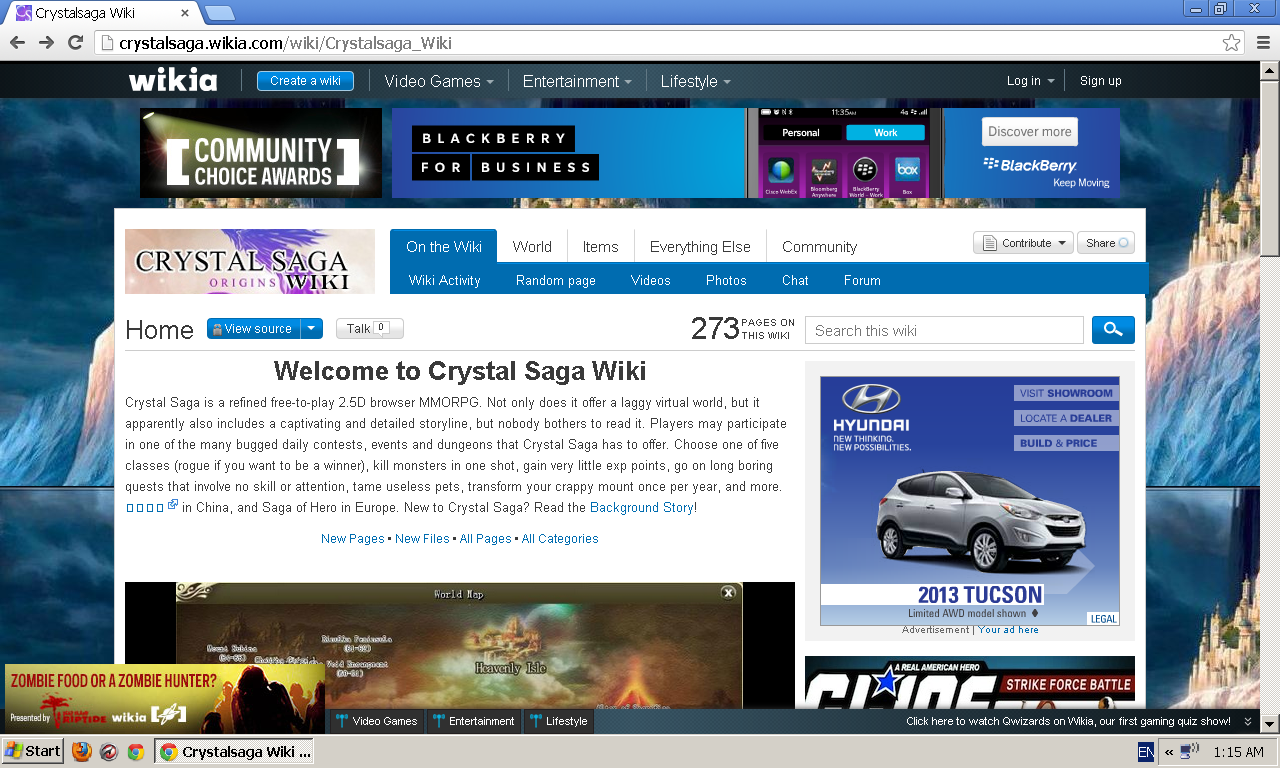Expand the View source arrow dropdown
The width and height of the screenshot is (1280, 768).
312,329
